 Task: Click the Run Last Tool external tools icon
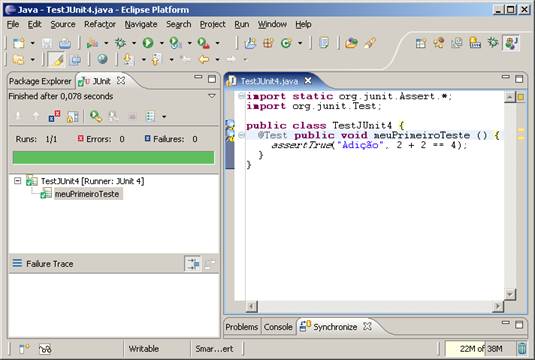click(x=204, y=43)
